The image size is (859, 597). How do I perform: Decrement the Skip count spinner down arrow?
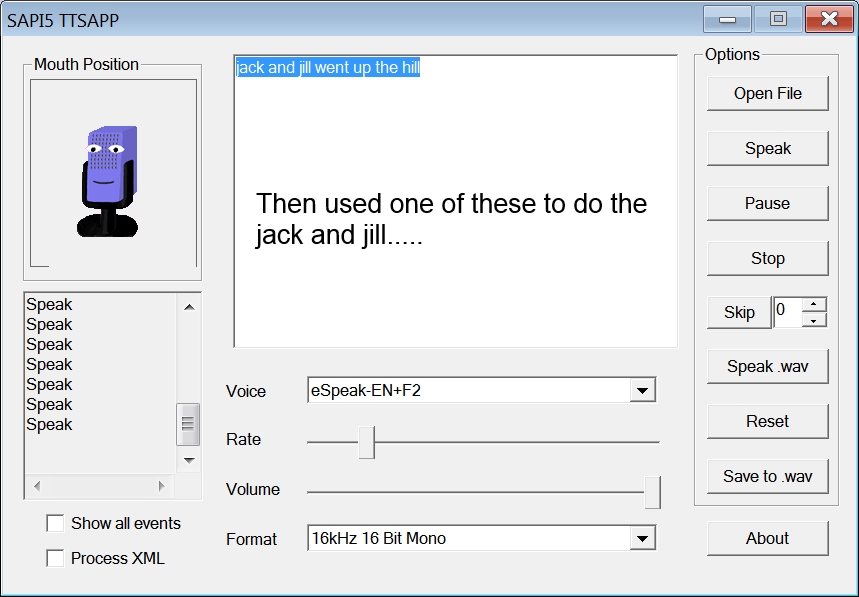tap(815, 320)
